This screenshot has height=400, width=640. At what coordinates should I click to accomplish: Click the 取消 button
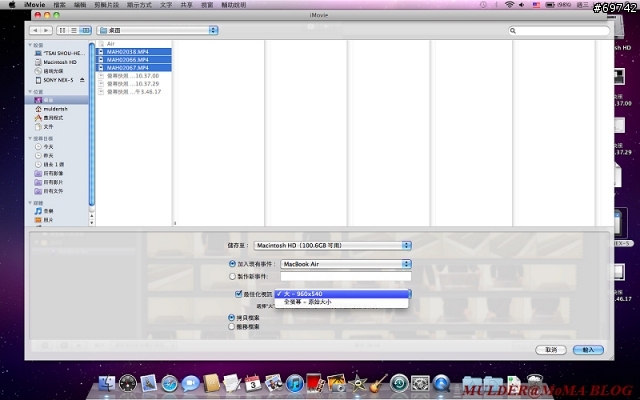[x=551, y=350]
